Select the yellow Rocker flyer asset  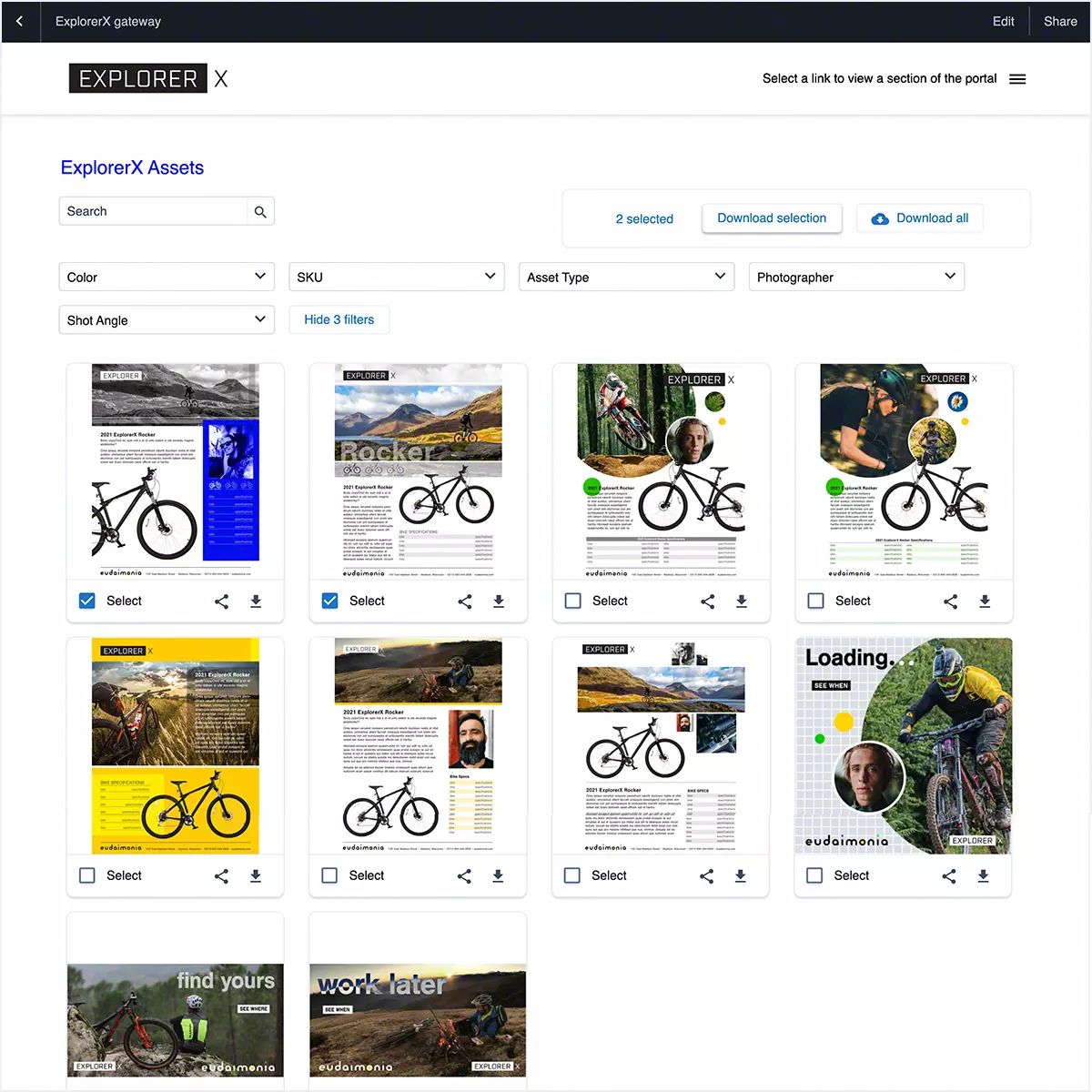86,875
